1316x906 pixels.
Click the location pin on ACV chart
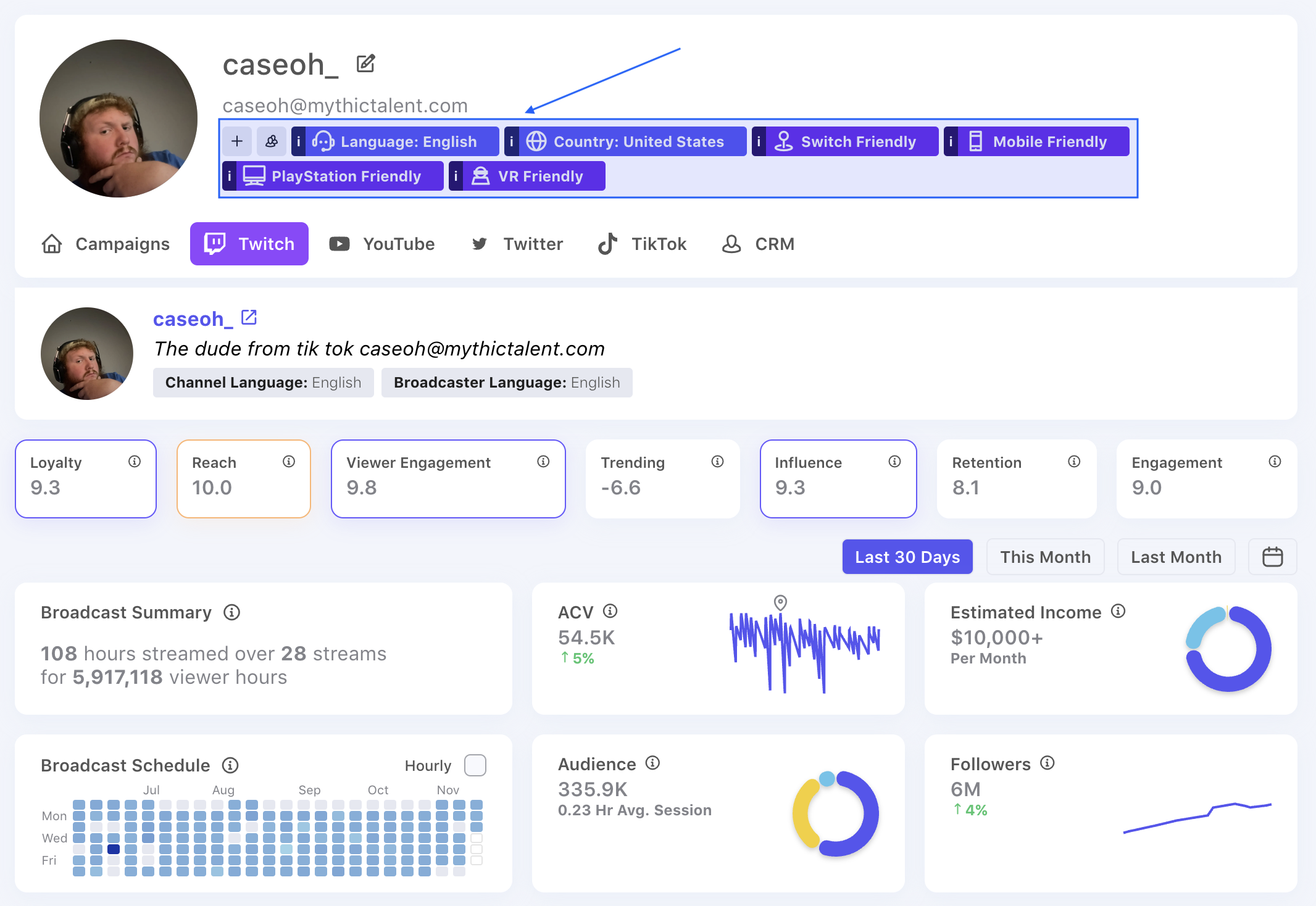(x=780, y=602)
